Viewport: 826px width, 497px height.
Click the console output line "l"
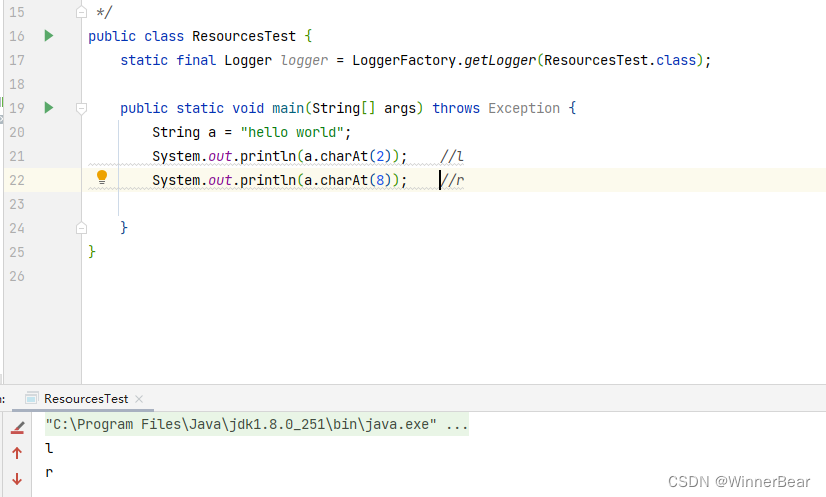pyautogui.click(x=49, y=449)
